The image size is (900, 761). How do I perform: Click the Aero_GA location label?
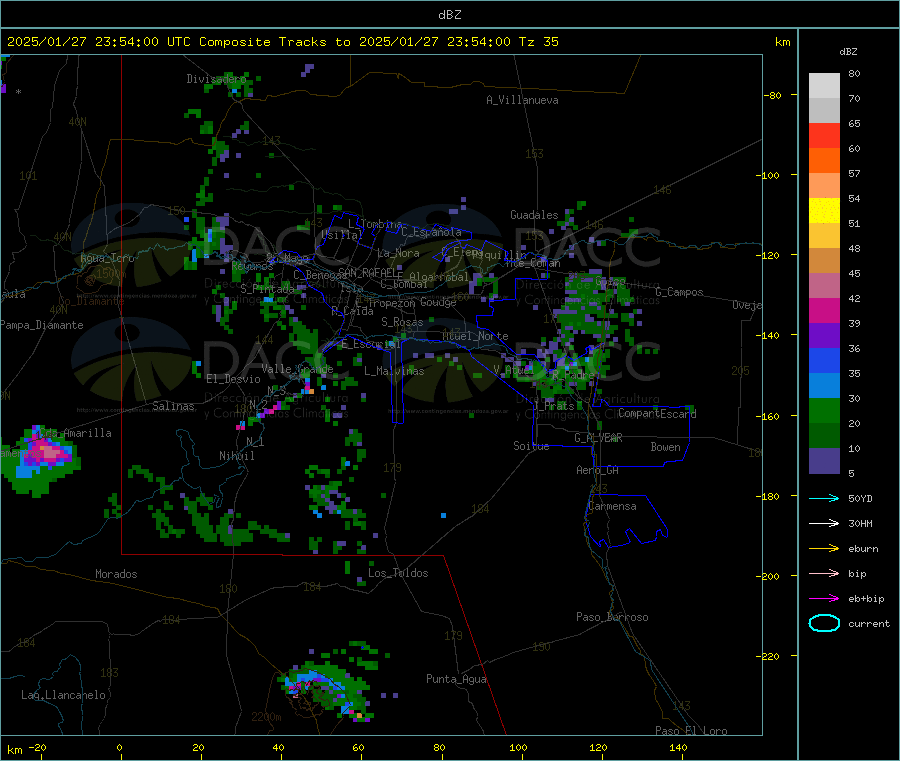tap(598, 470)
